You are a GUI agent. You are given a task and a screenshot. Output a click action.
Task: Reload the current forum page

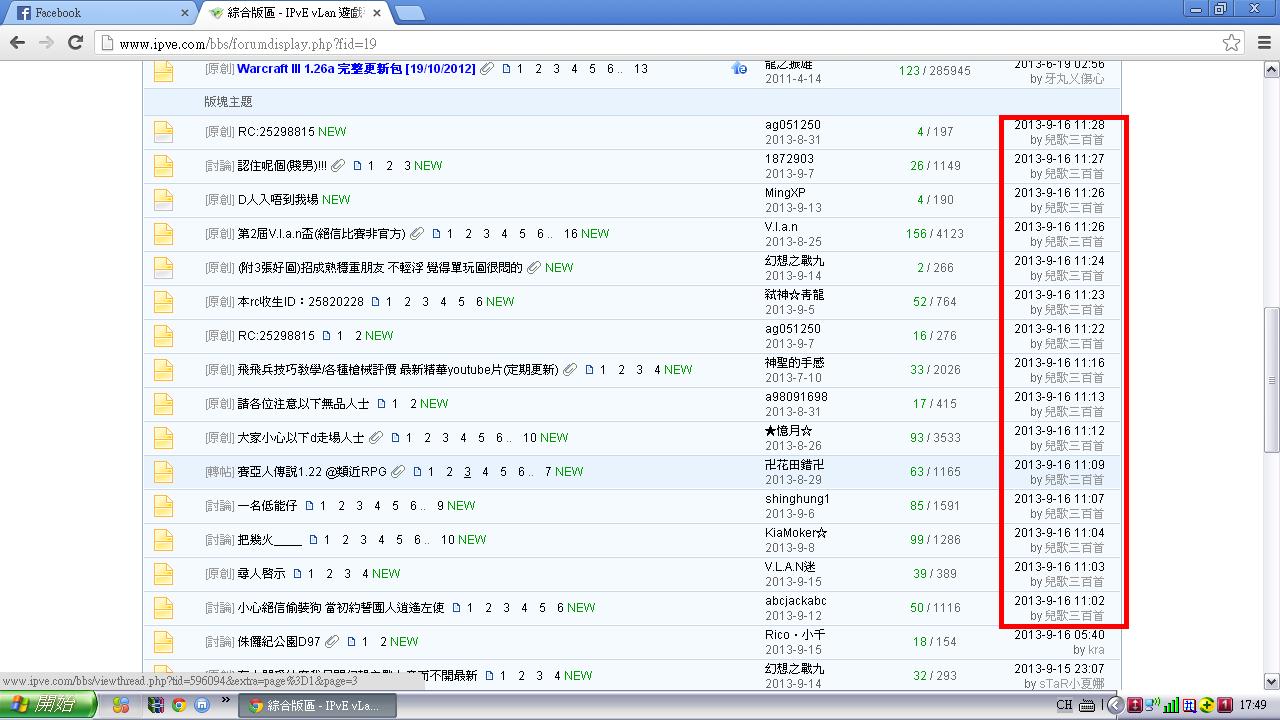[75, 43]
